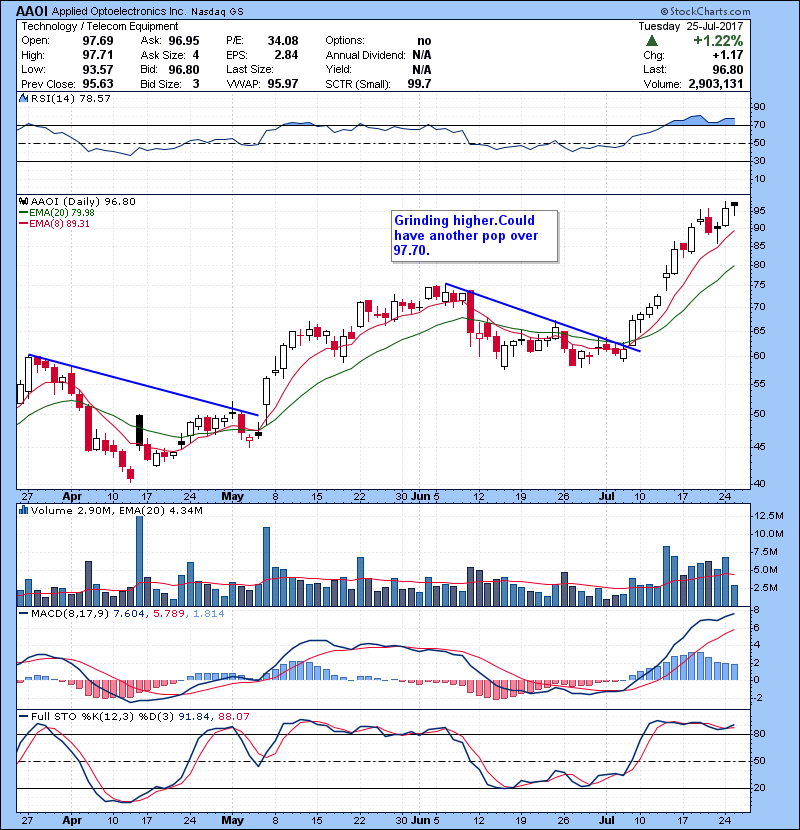Image resolution: width=800 pixels, height=830 pixels.
Task: Click the Annual Dividend N/A value
Action: tap(421, 55)
